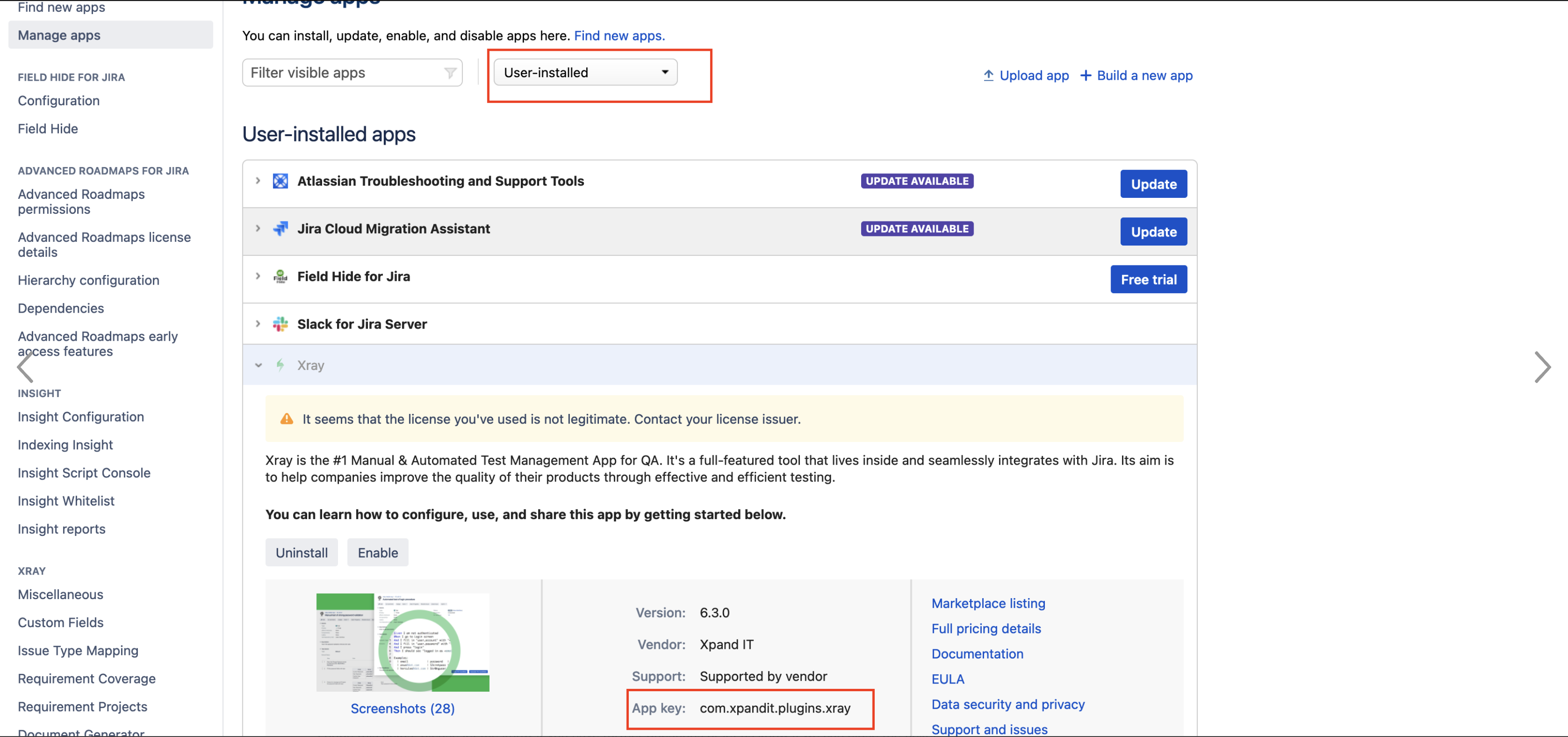1568x737 pixels.
Task: Click the Xray lightning bolt icon
Action: pyautogui.click(x=280, y=365)
